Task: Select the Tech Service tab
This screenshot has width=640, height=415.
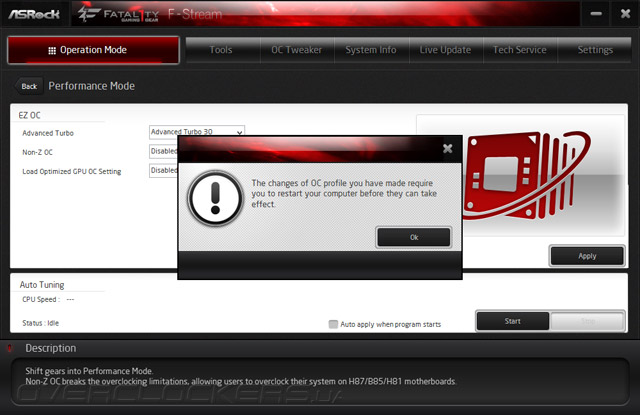Action: coord(520,50)
